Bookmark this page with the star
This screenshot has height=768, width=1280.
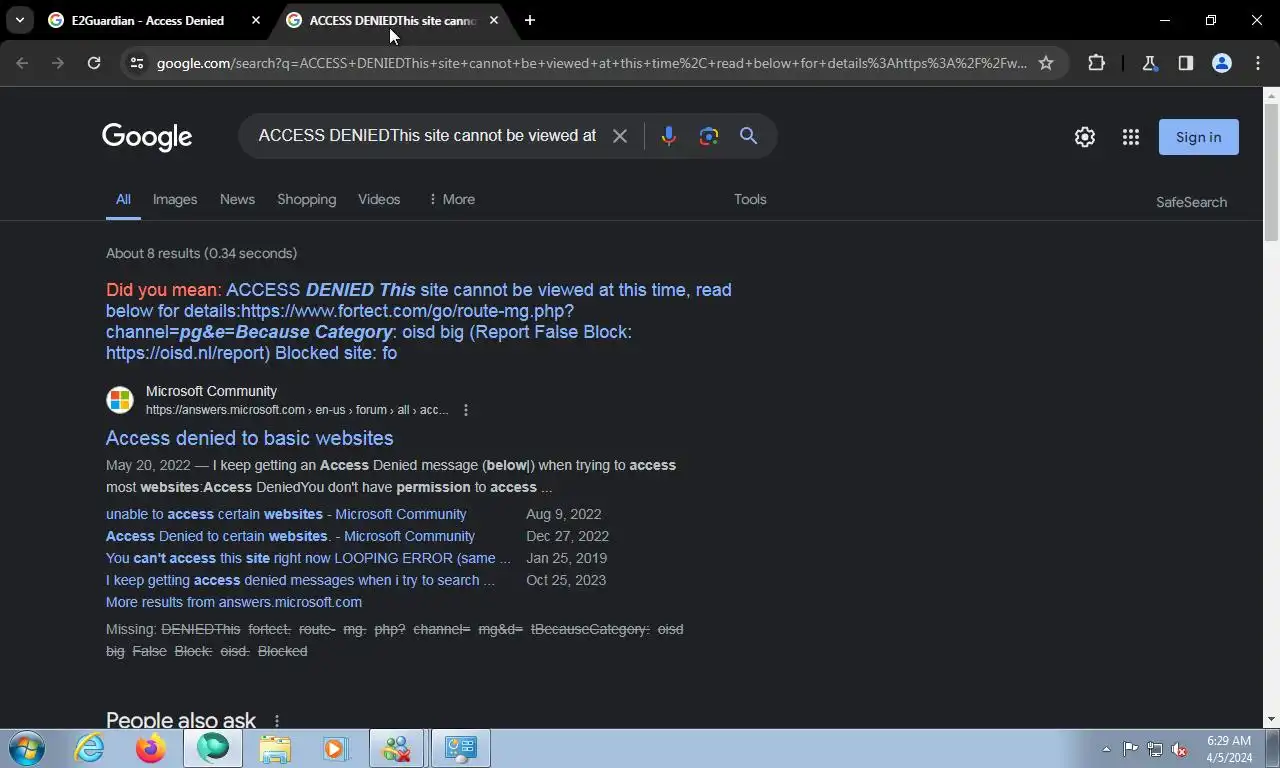click(x=1046, y=63)
